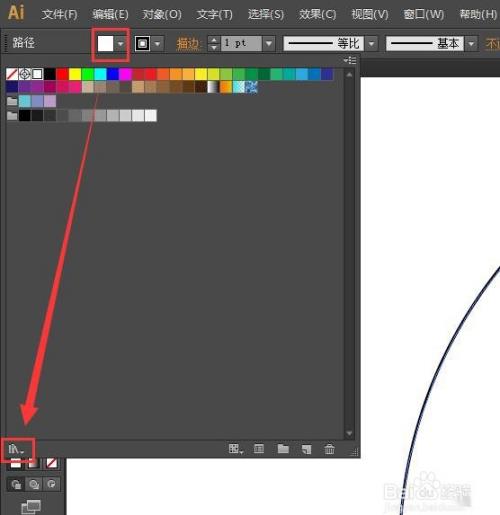Click the cyan color group folder icon

(12, 101)
